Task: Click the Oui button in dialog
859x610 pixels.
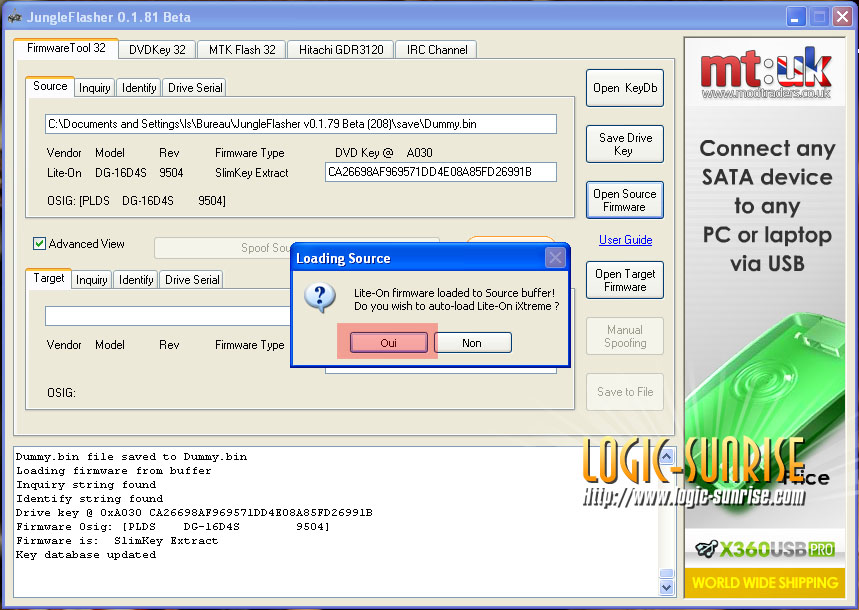Action: (x=388, y=343)
